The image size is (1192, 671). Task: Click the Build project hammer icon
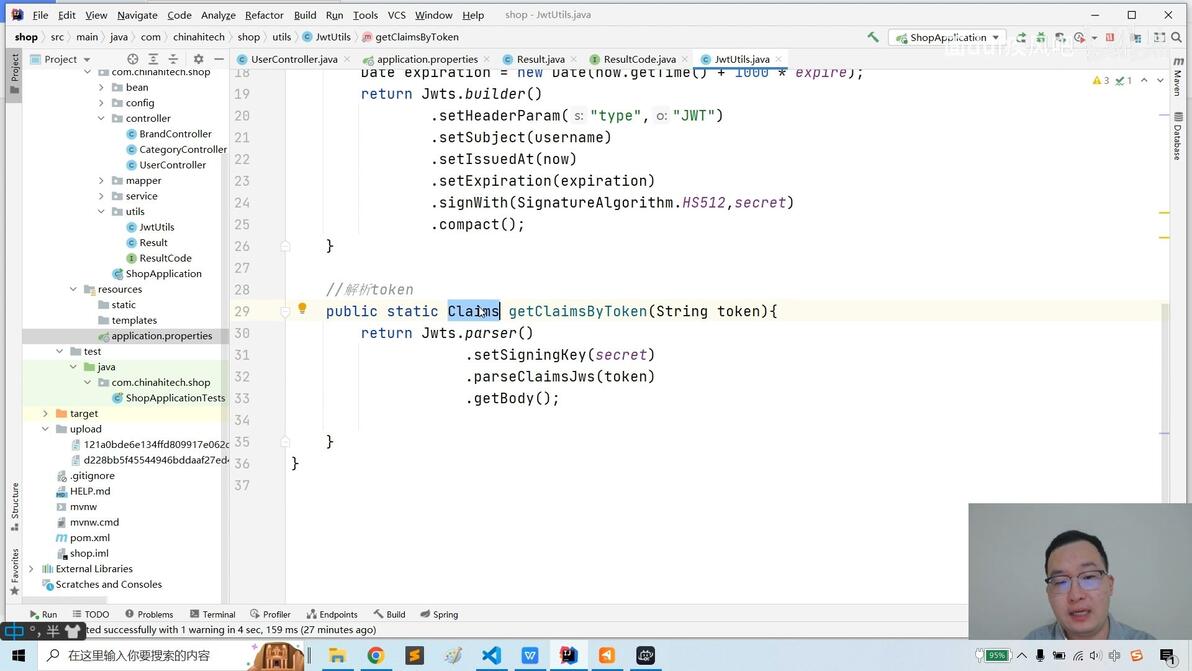coord(873,36)
